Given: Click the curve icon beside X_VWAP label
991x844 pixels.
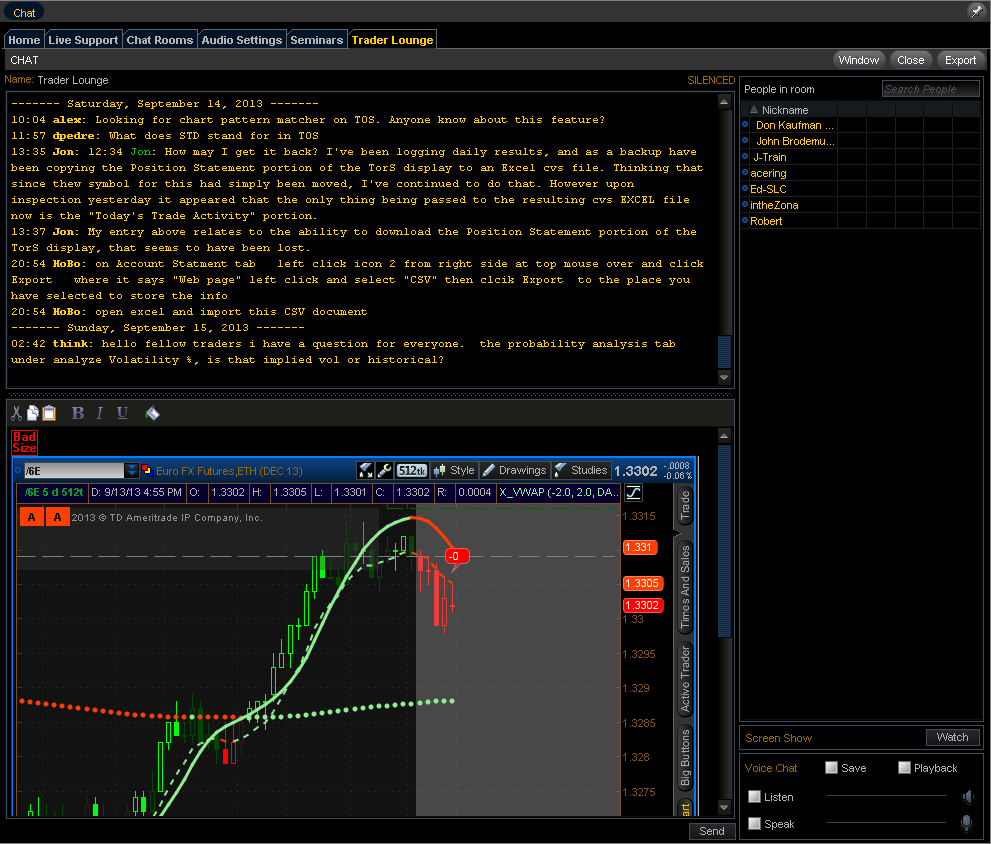Looking at the screenshot, I should [x=633, y=492].
